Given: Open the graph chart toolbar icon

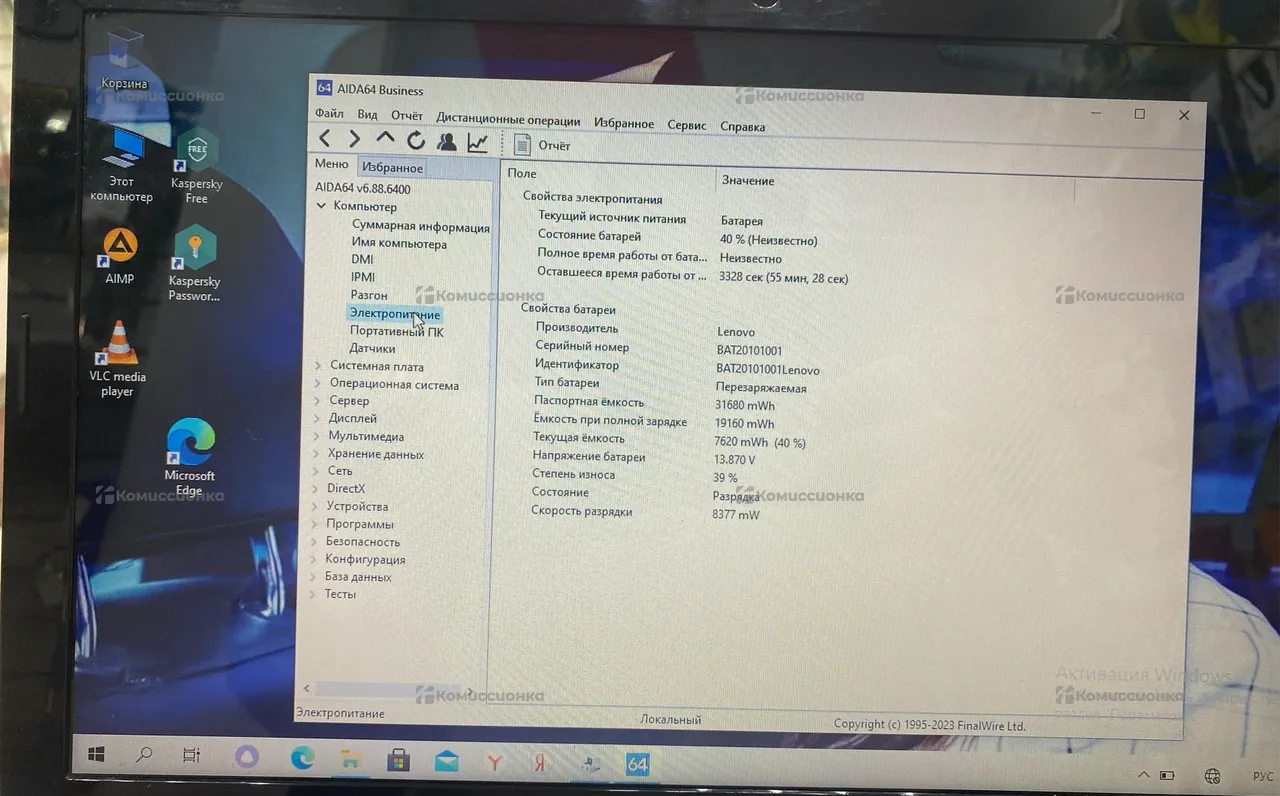Looking at the screenshot, I should click(x=478, y=143).
